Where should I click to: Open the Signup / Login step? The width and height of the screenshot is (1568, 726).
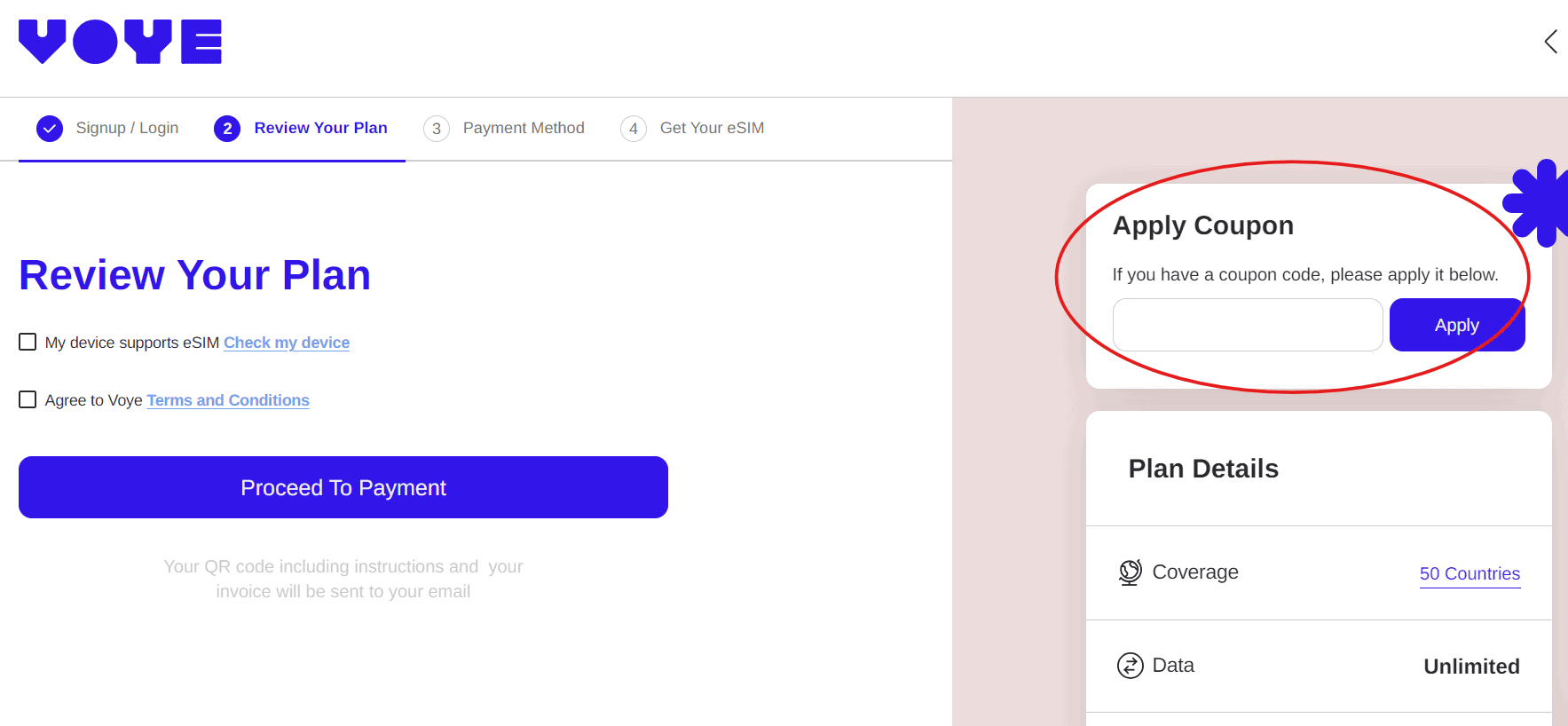coord(127,128)
